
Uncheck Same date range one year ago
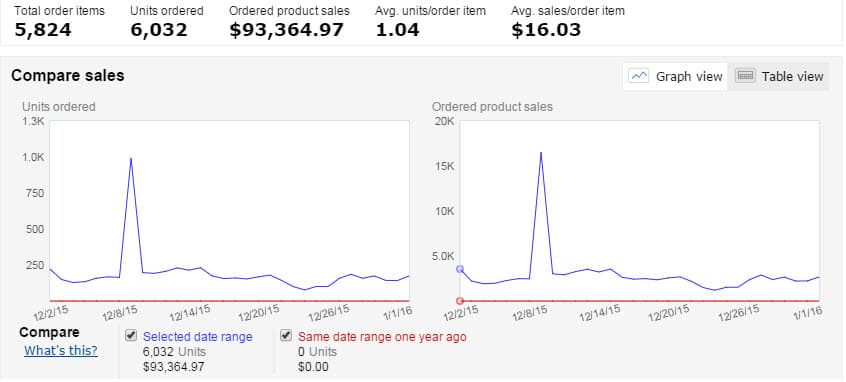click(286, 336)
